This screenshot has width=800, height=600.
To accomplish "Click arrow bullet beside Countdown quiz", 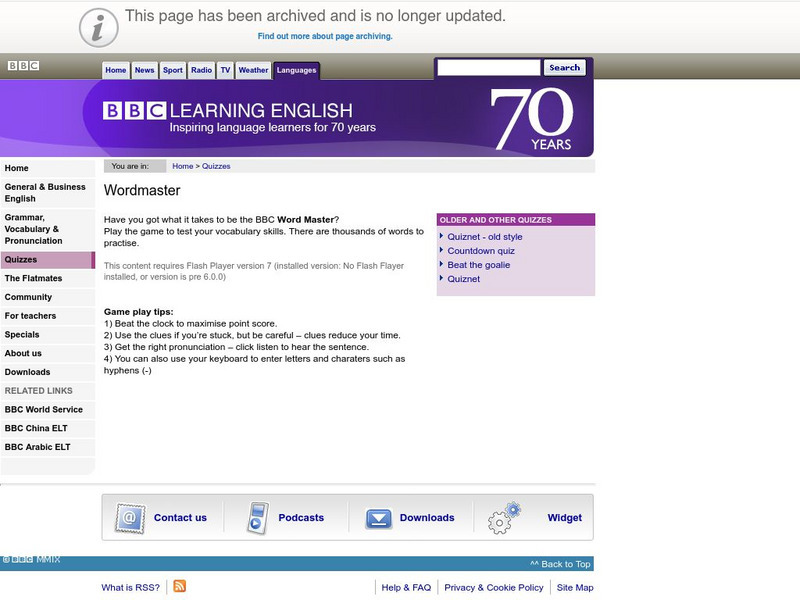I will pos(441,249).
